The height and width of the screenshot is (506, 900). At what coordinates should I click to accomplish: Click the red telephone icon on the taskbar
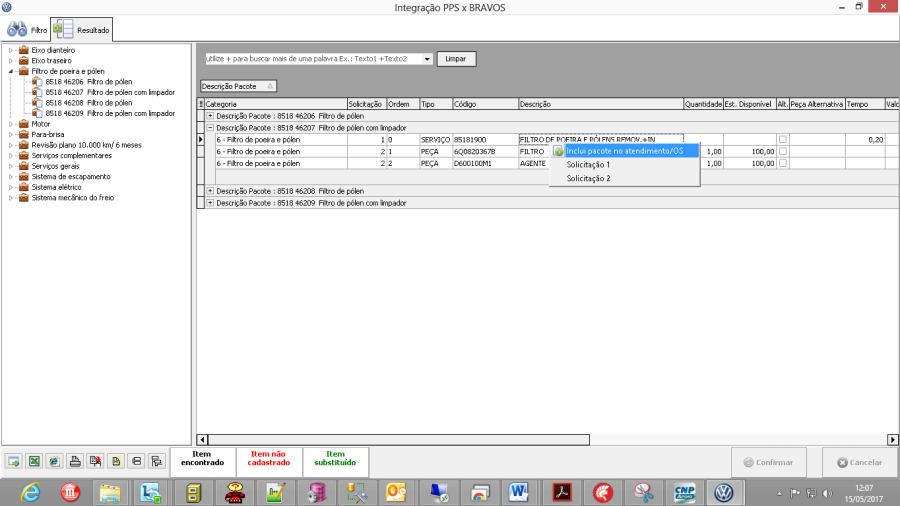(234, 492)
